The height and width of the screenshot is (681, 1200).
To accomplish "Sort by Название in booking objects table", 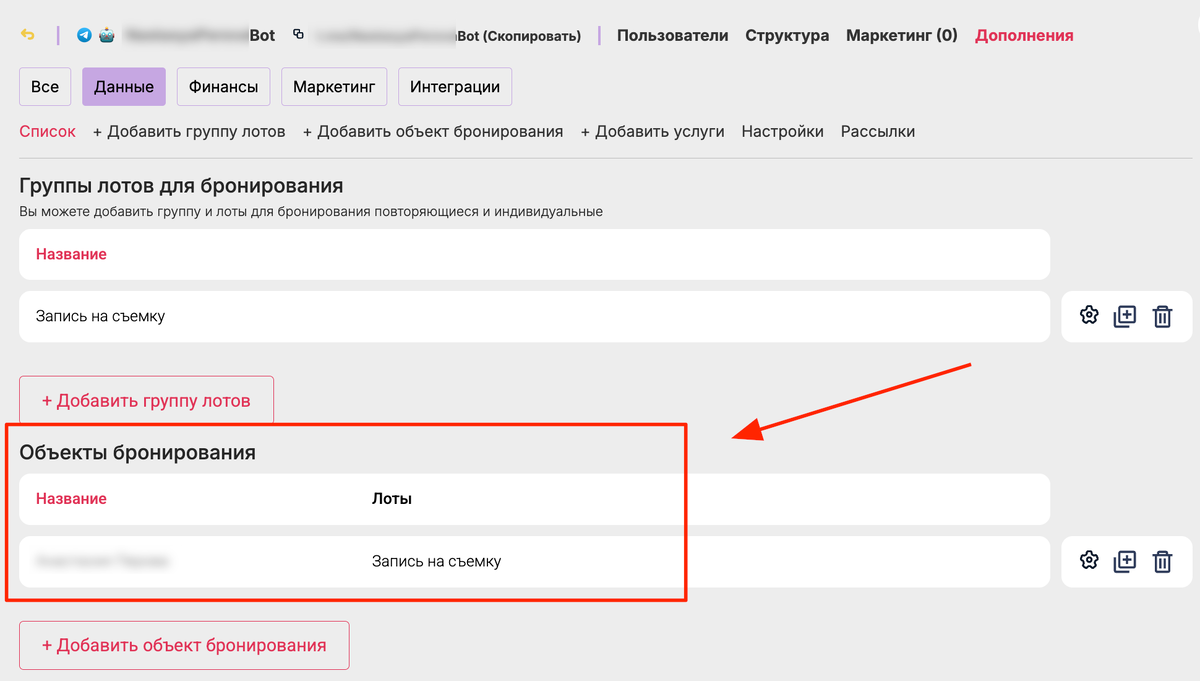I will click(x=71, y=498).
